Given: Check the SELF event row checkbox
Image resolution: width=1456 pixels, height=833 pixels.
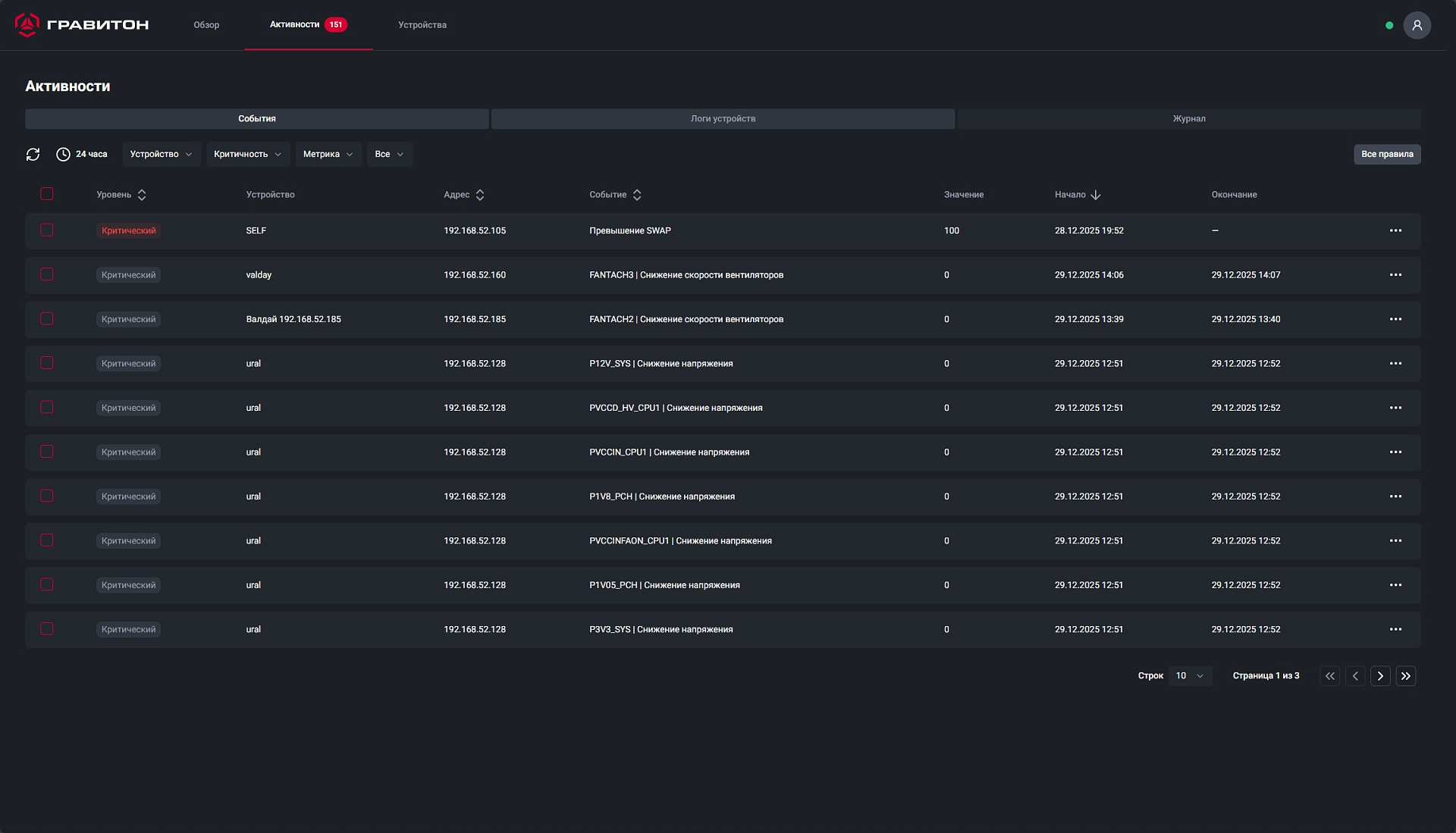Looking at the screenshot, I should click(47, 230).
